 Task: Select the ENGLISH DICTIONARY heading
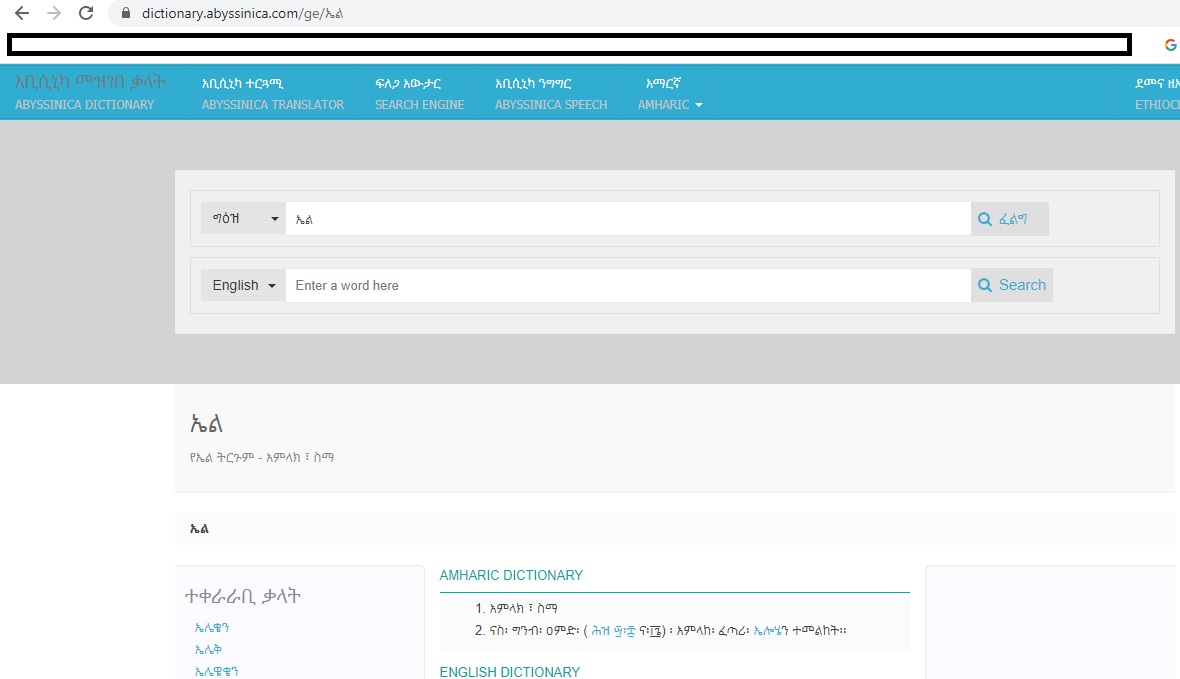coord(509,671)
